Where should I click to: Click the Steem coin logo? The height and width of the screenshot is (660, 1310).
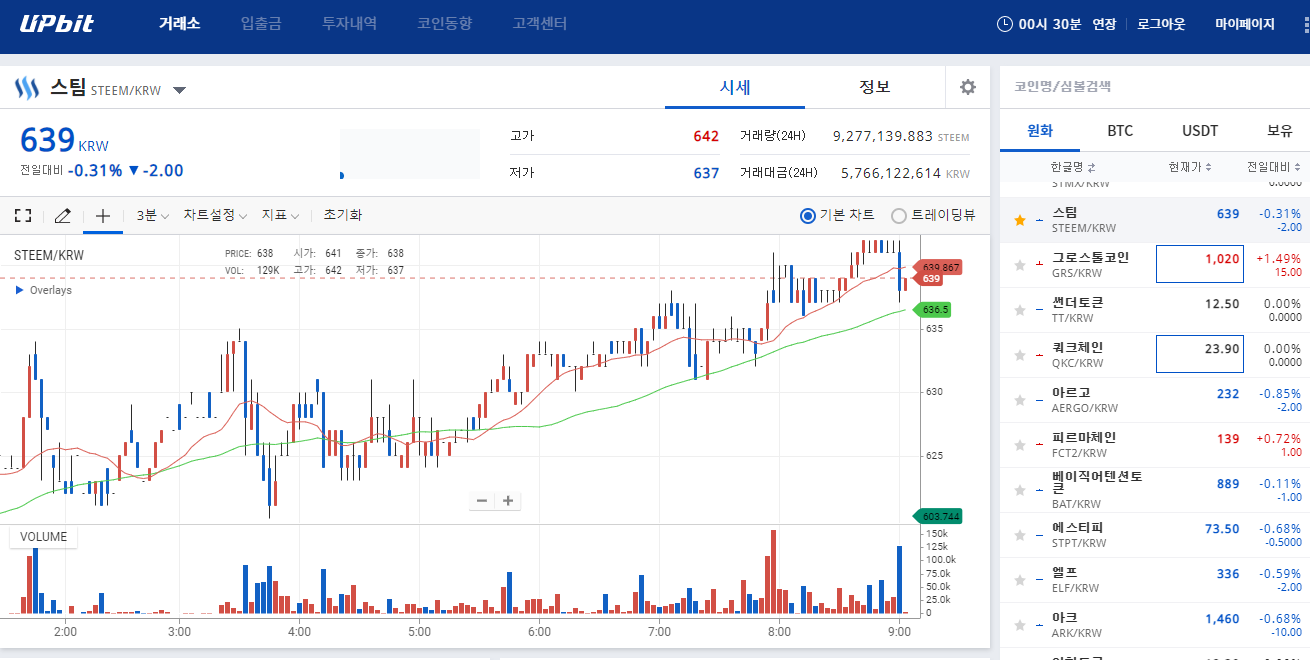(26, 88)
